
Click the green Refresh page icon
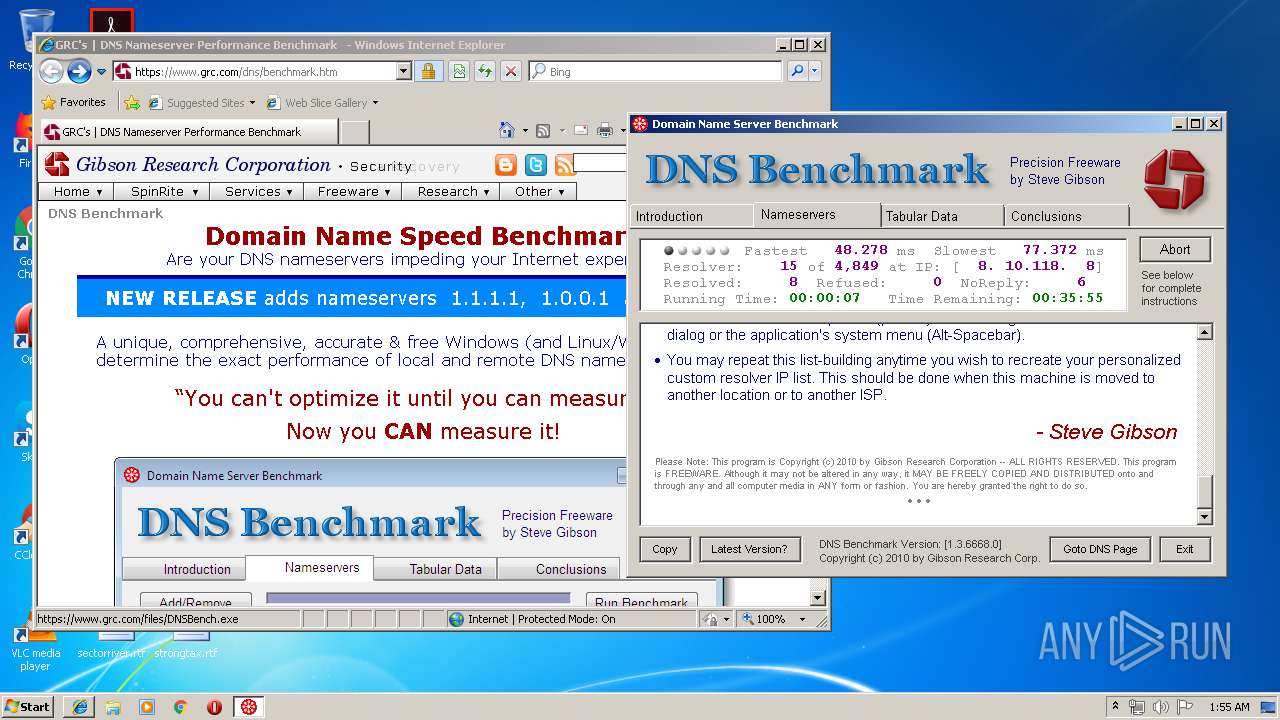[x=485, y=71]
